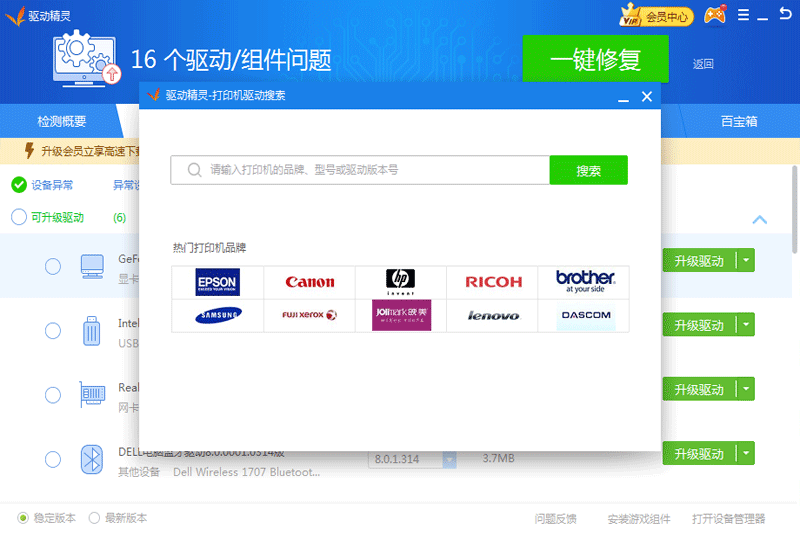Switch to the 检测概要 tab
Screen dimensions: 800x533
(62, 121)
